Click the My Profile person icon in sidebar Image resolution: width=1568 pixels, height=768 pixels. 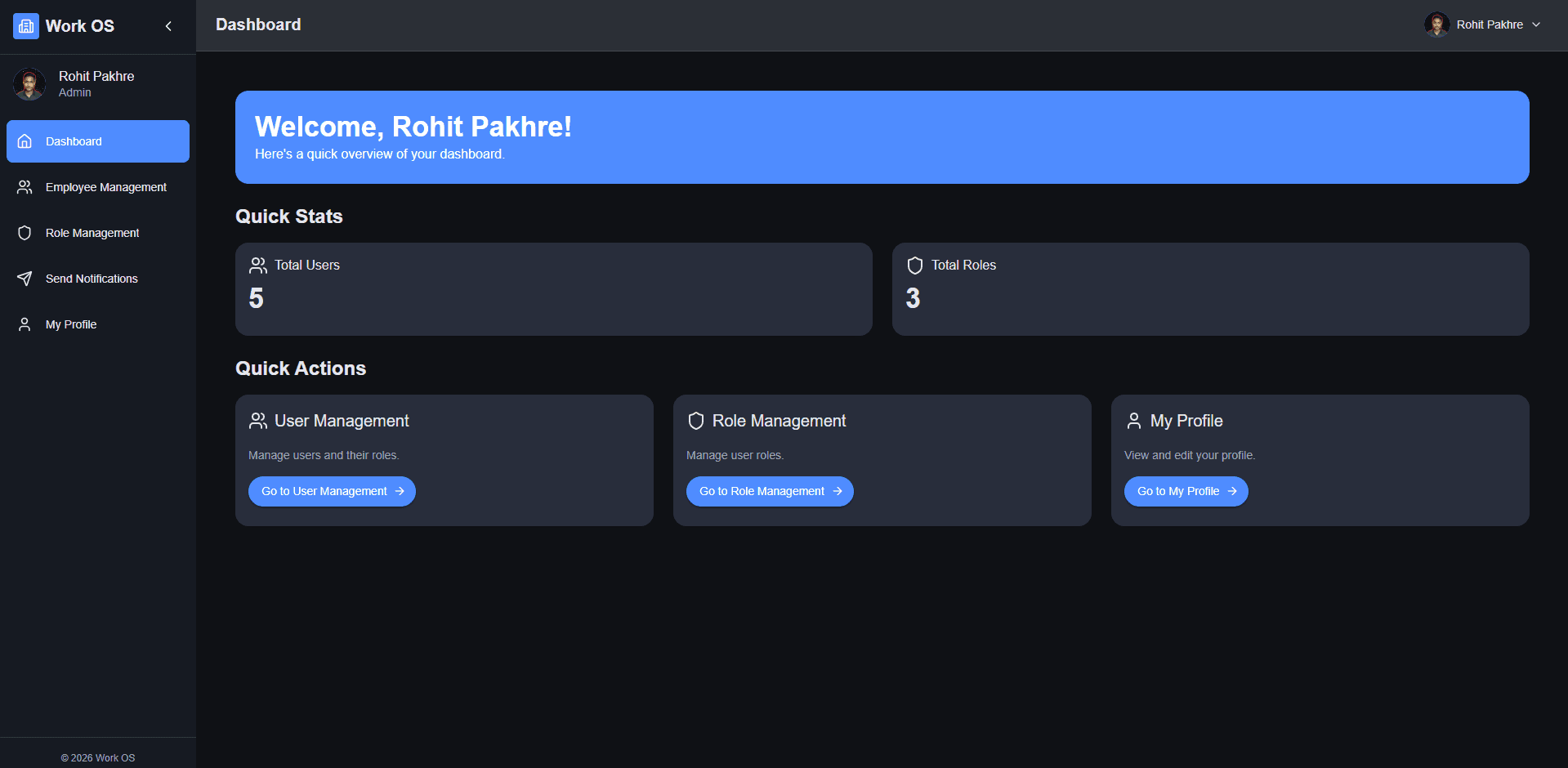(25, 324)
